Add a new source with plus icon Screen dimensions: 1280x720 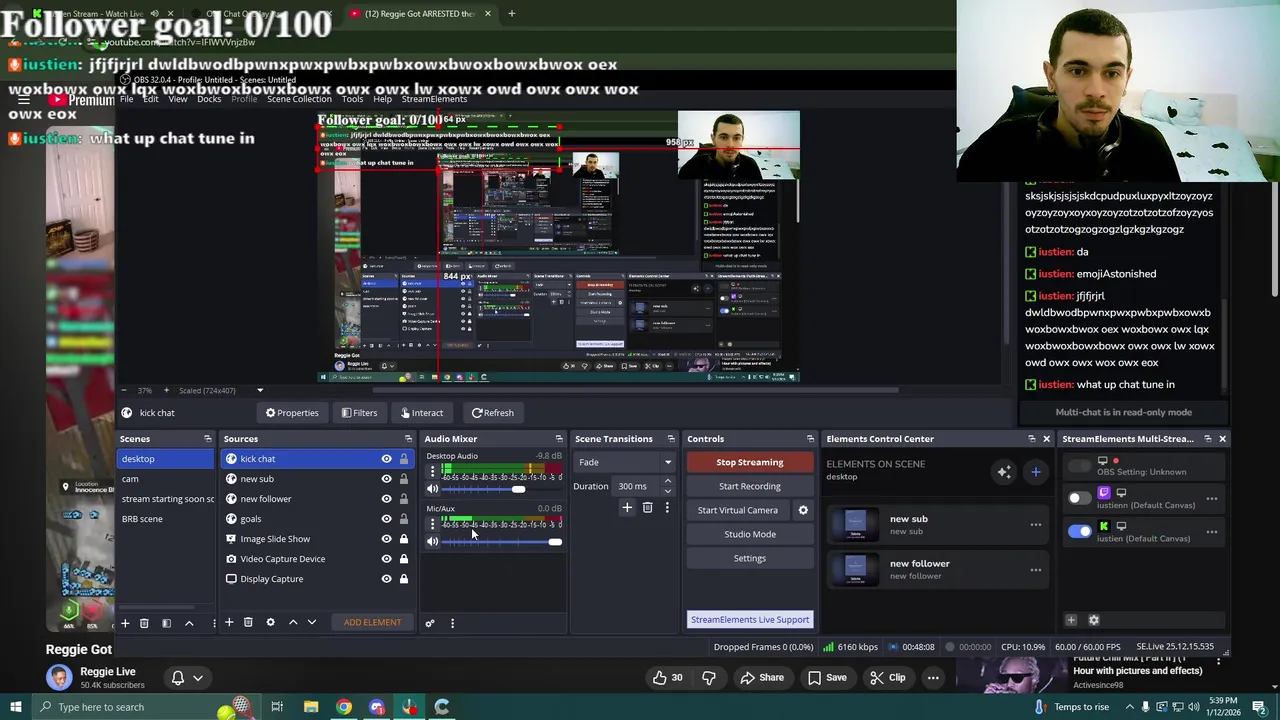pyautogui.click(x=228, y=622)
